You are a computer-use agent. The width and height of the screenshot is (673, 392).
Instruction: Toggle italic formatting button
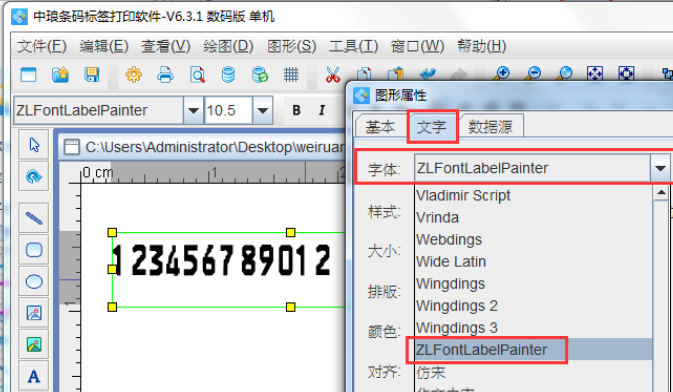[x=322, y=110]
